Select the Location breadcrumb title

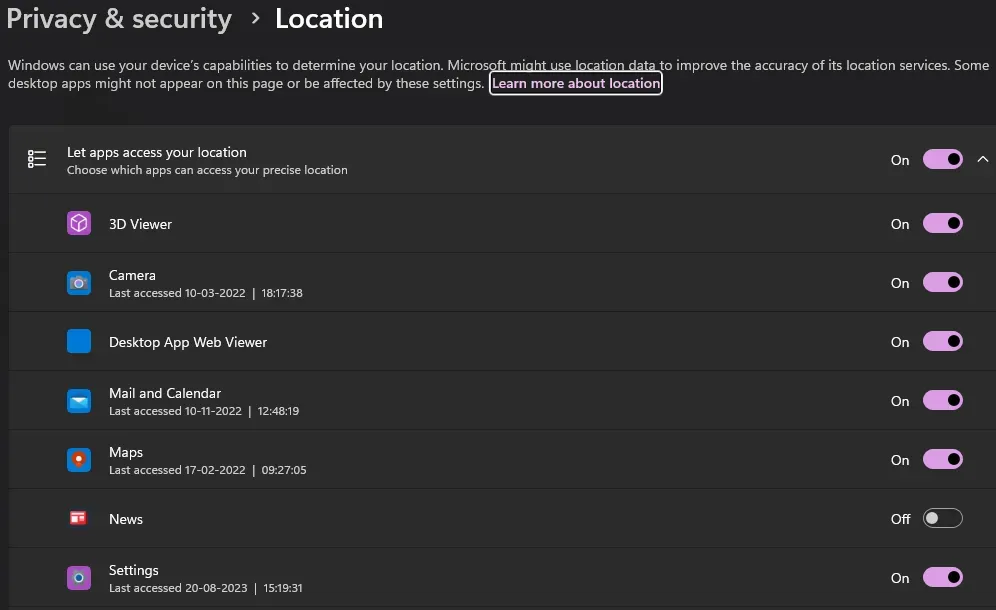(329, 19)
